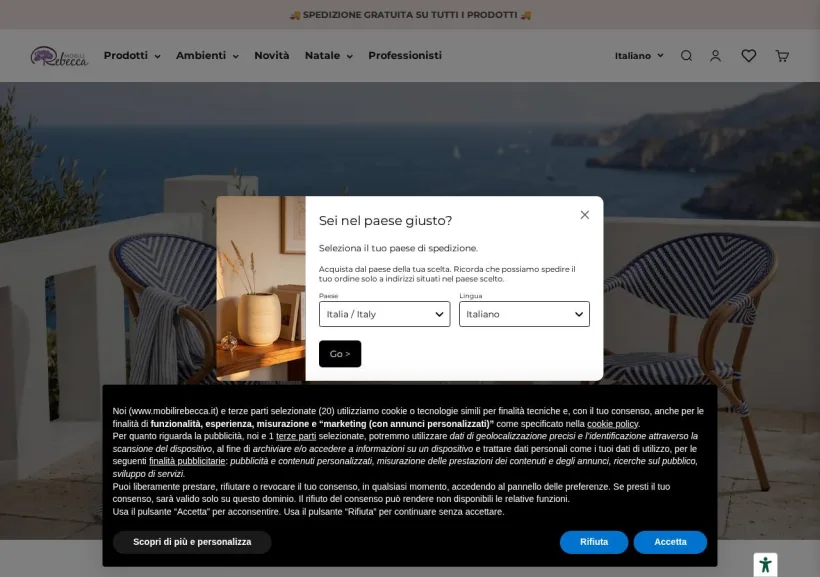The image size is (820, 577).
Task: Open the Lingua dropdown showing Italiano
Action: coord(524,314)
